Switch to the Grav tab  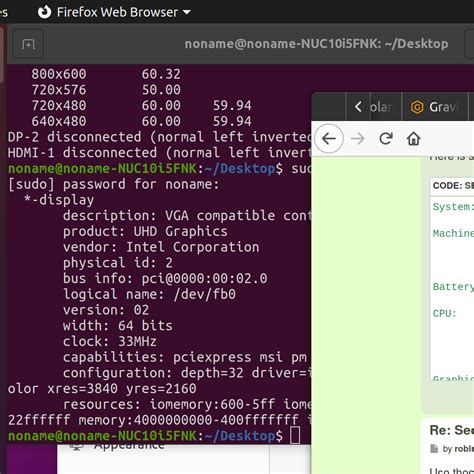click(435, 107)
